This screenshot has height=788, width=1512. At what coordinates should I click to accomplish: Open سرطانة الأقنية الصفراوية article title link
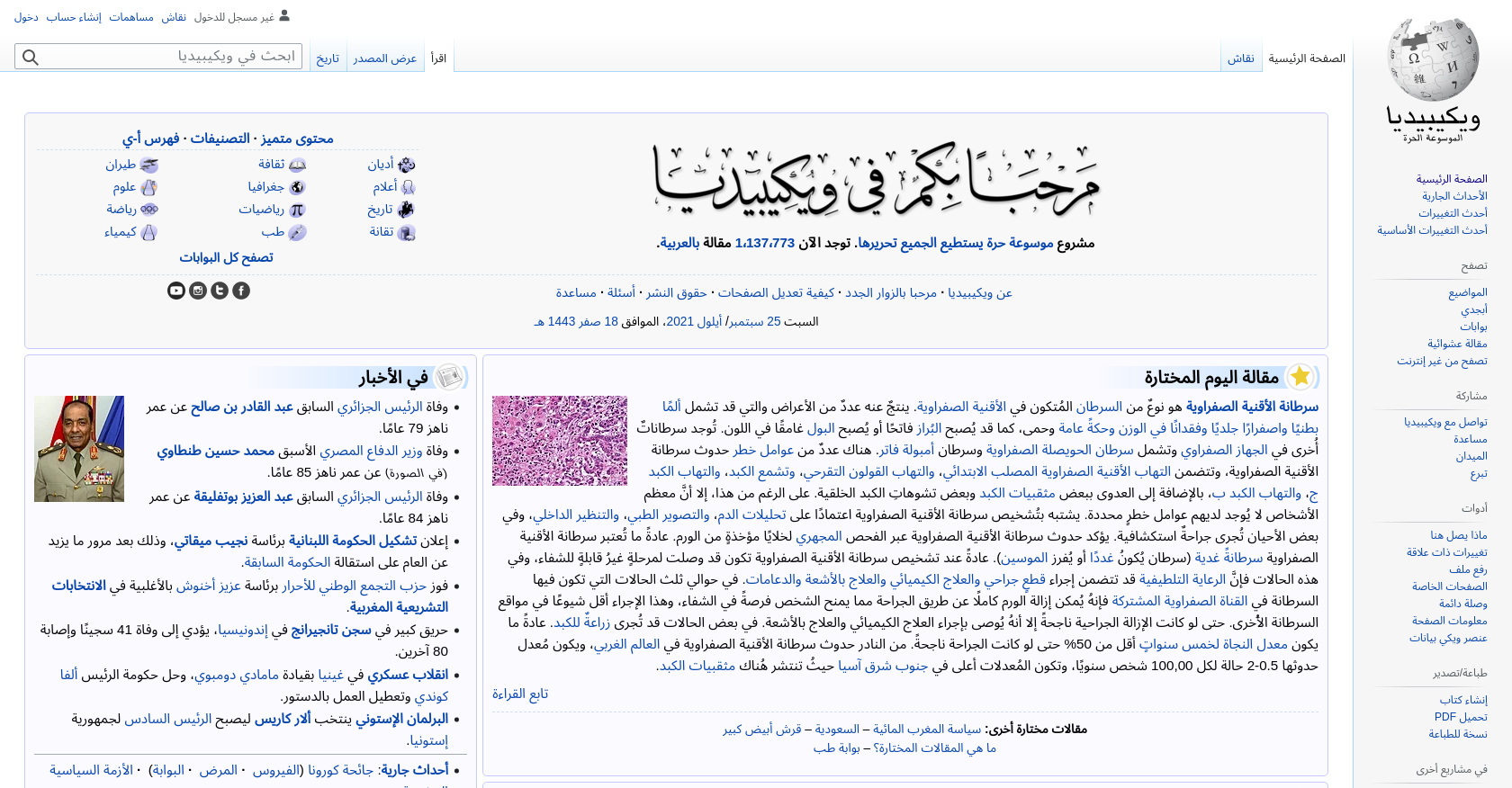pyautogui.click(x=1252, y=407)
